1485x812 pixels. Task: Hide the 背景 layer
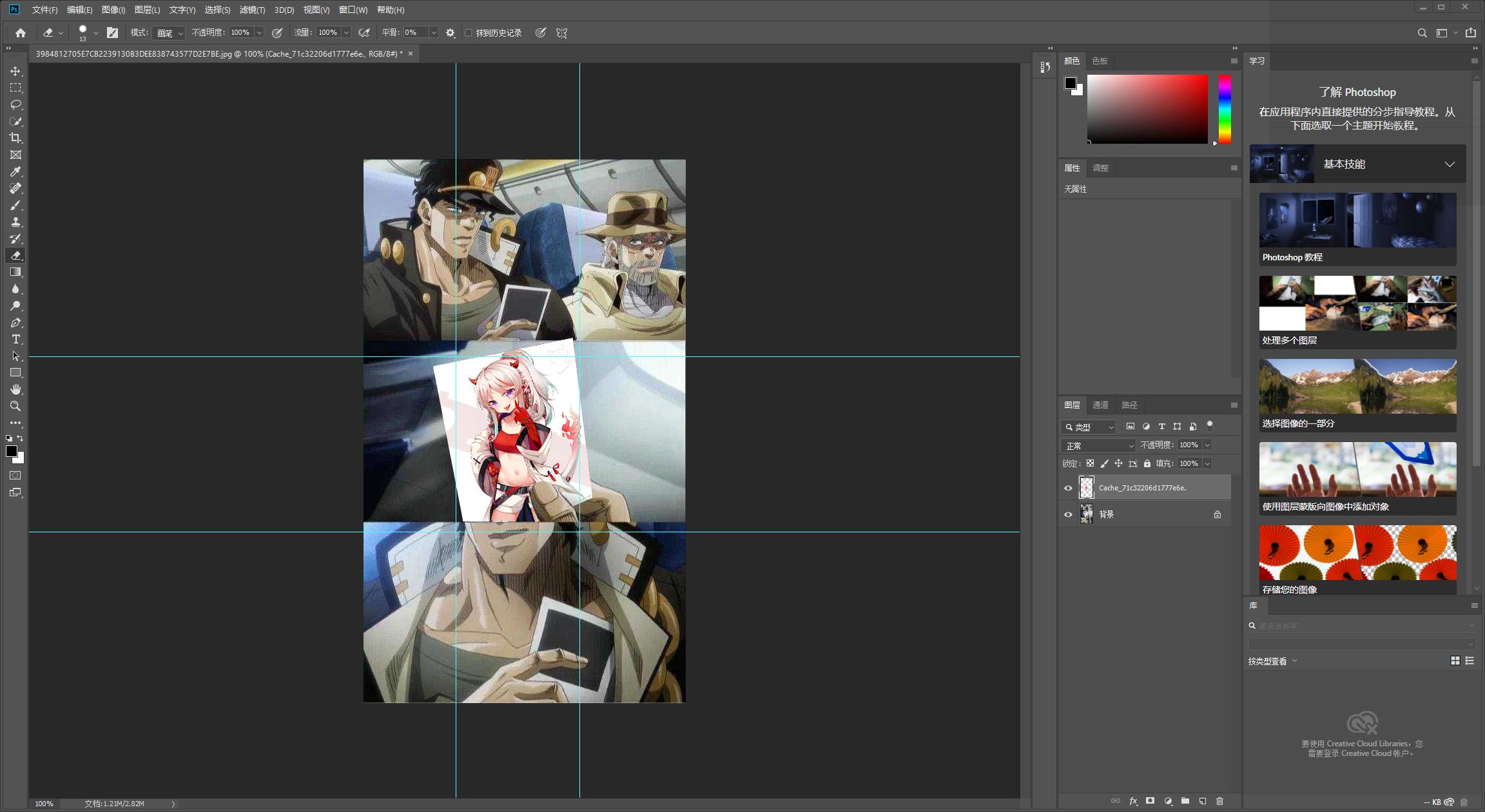pyautogui.click(x=1068, y=514)
